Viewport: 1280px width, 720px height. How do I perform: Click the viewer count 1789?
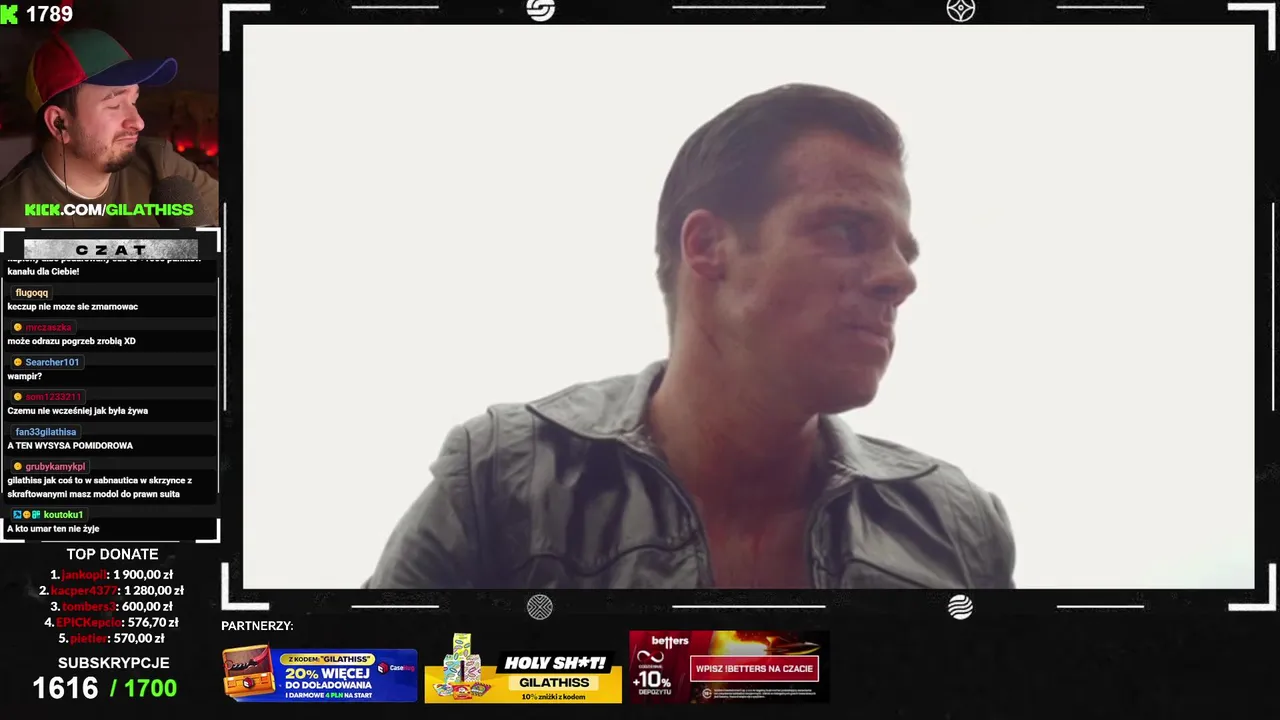coord(49,14)
